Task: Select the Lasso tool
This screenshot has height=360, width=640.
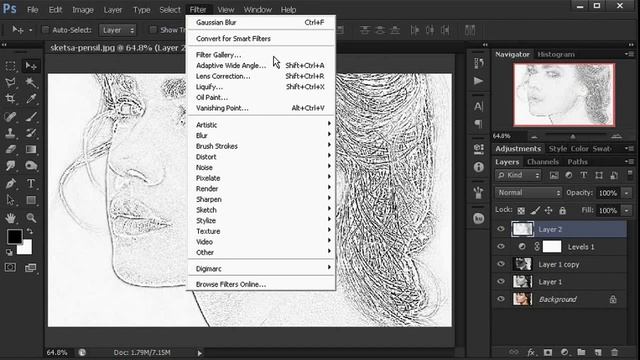Action: pyautogui.click(x=10, y=82)
